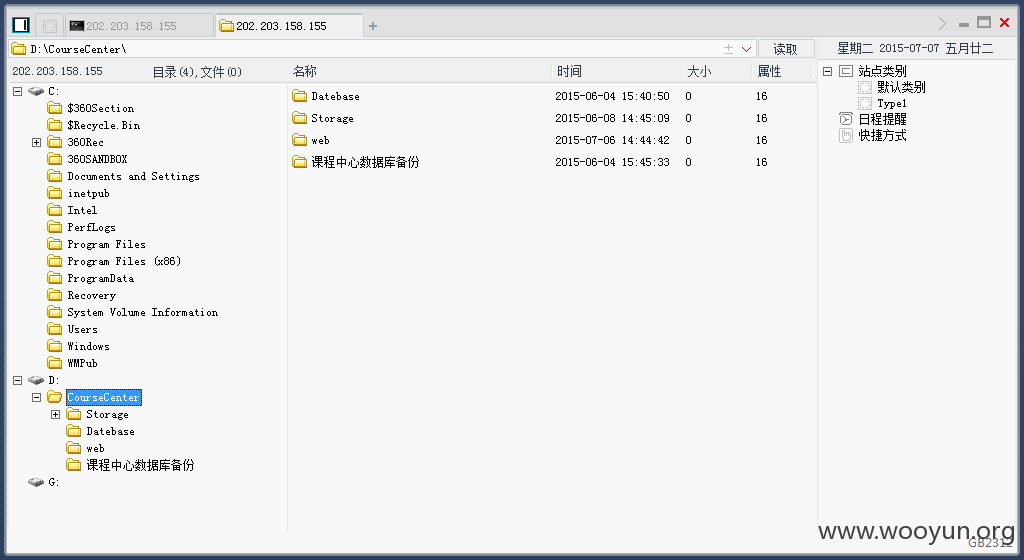
Task: Click web folder icon in file list
Action: tap(300, 140)
